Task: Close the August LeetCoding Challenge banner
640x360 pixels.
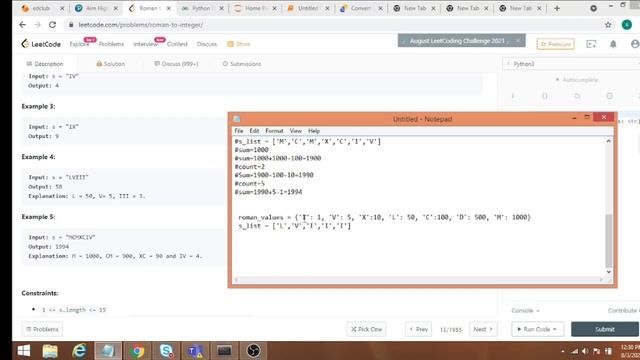Action: pos(518,41)
